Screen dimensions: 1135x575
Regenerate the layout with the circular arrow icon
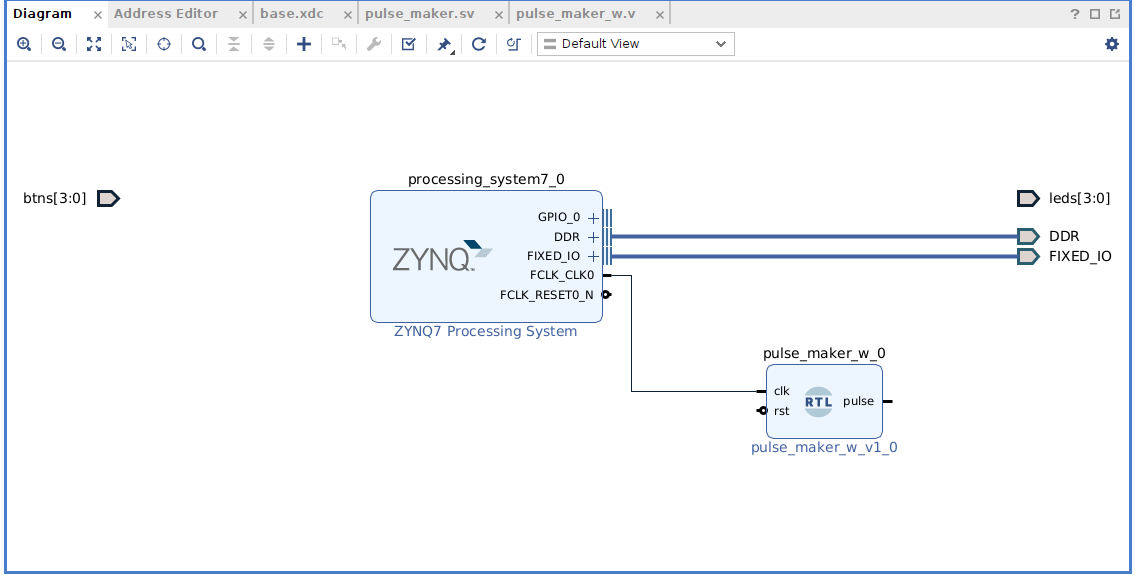point(479,44)
